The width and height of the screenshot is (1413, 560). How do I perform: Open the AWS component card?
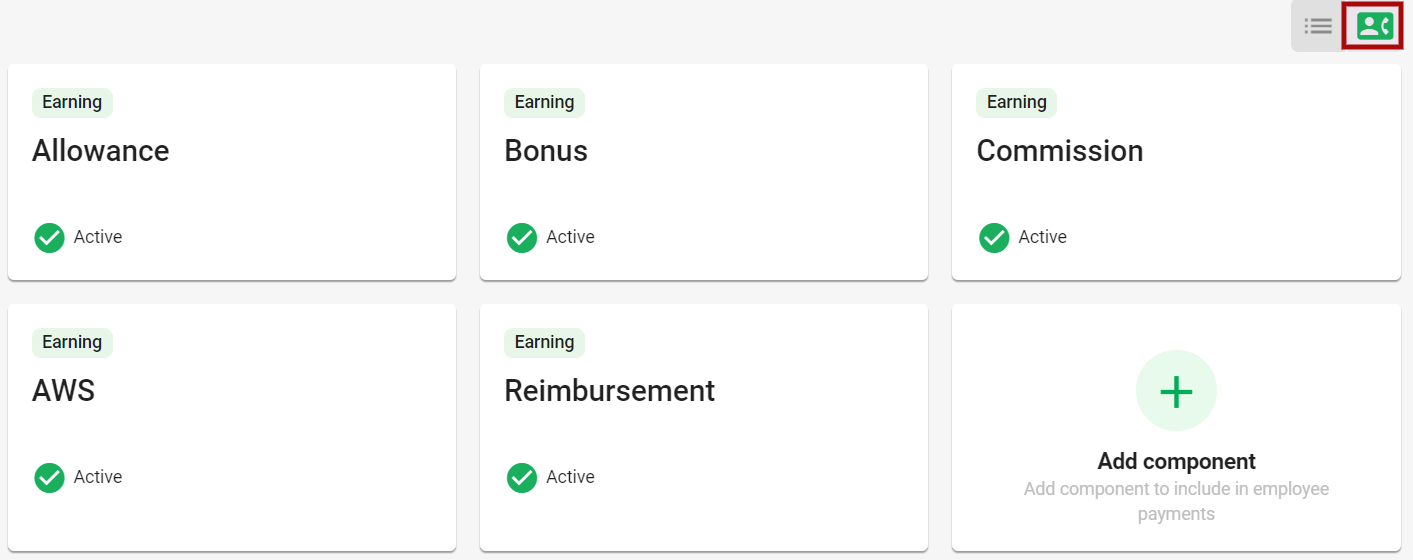(x=232, y=427)
